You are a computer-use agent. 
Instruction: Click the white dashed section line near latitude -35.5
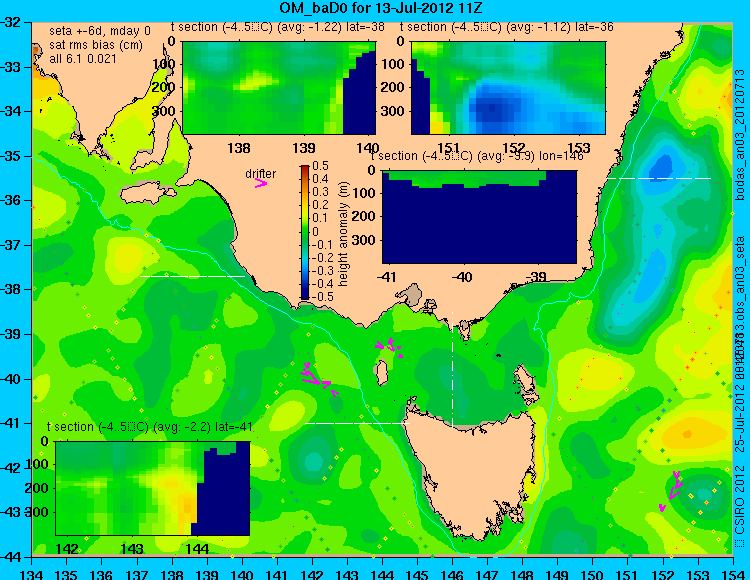[x=659, y=178]
